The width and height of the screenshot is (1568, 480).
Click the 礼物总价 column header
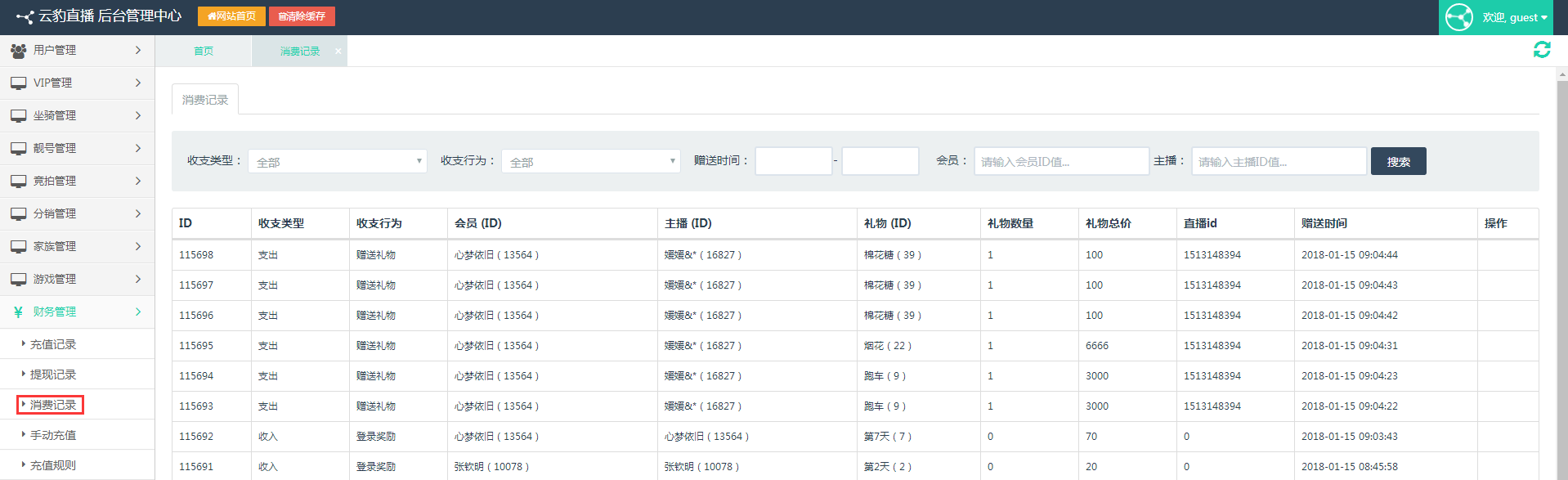click(x=1109, y=223)
